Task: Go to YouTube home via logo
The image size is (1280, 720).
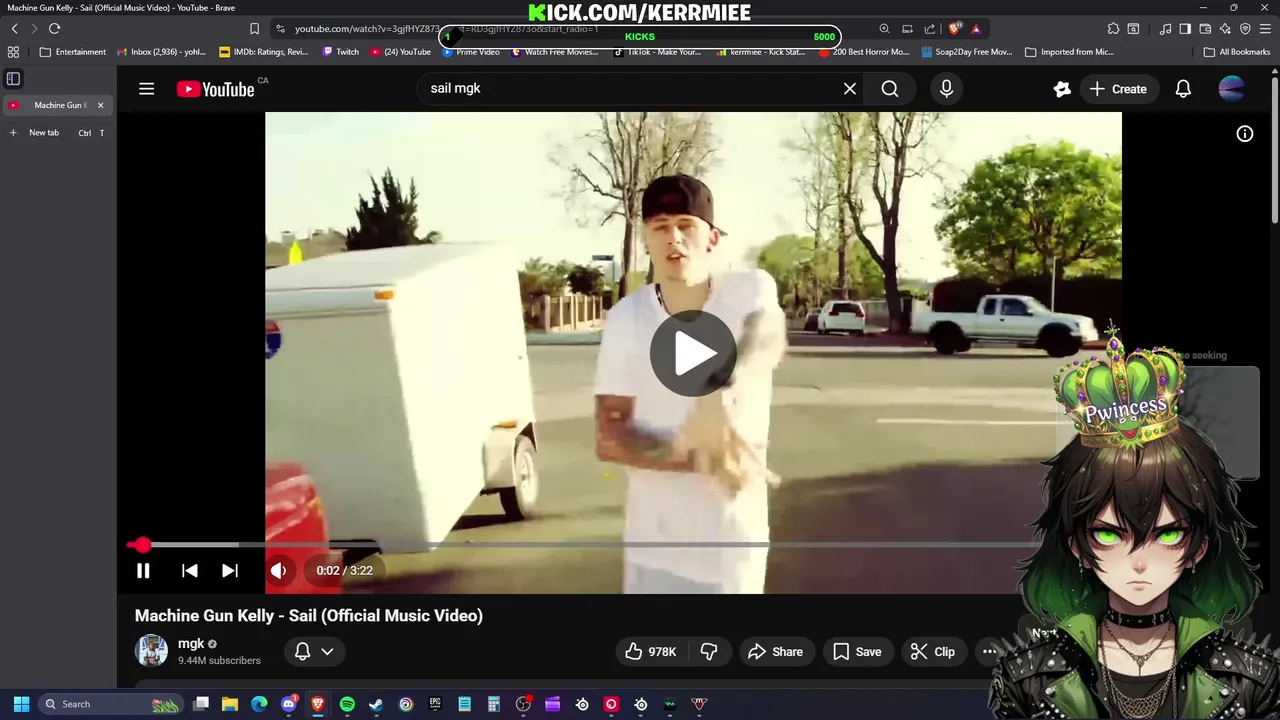Action: (x=215, y=89)
